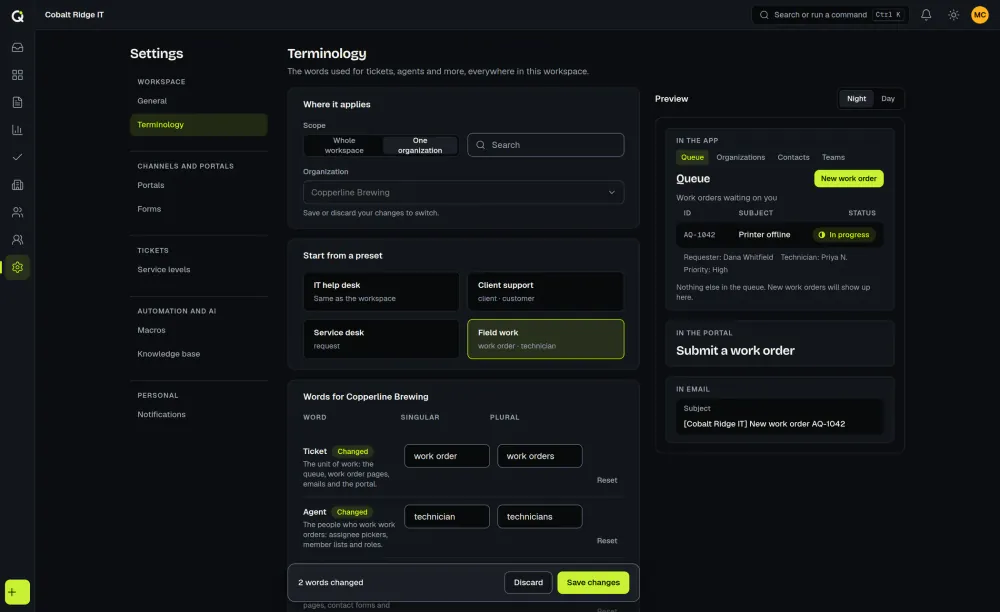
Task: Click 'Requester: Dana Whitfield' text
Action: click(x=728, y=258)
